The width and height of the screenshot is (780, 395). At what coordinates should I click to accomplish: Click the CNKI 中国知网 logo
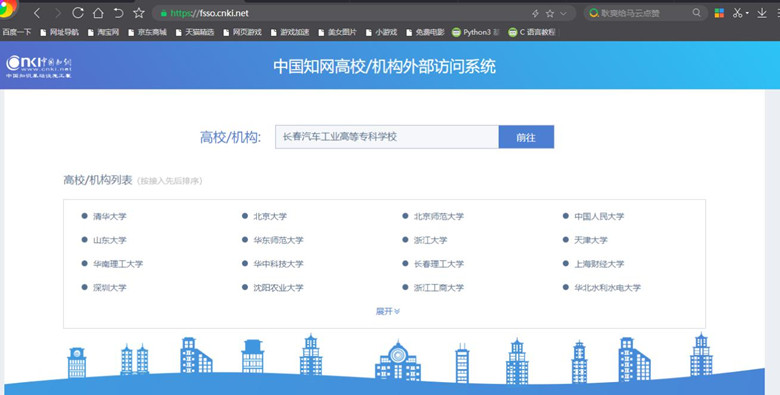click(x=39, y=67)
